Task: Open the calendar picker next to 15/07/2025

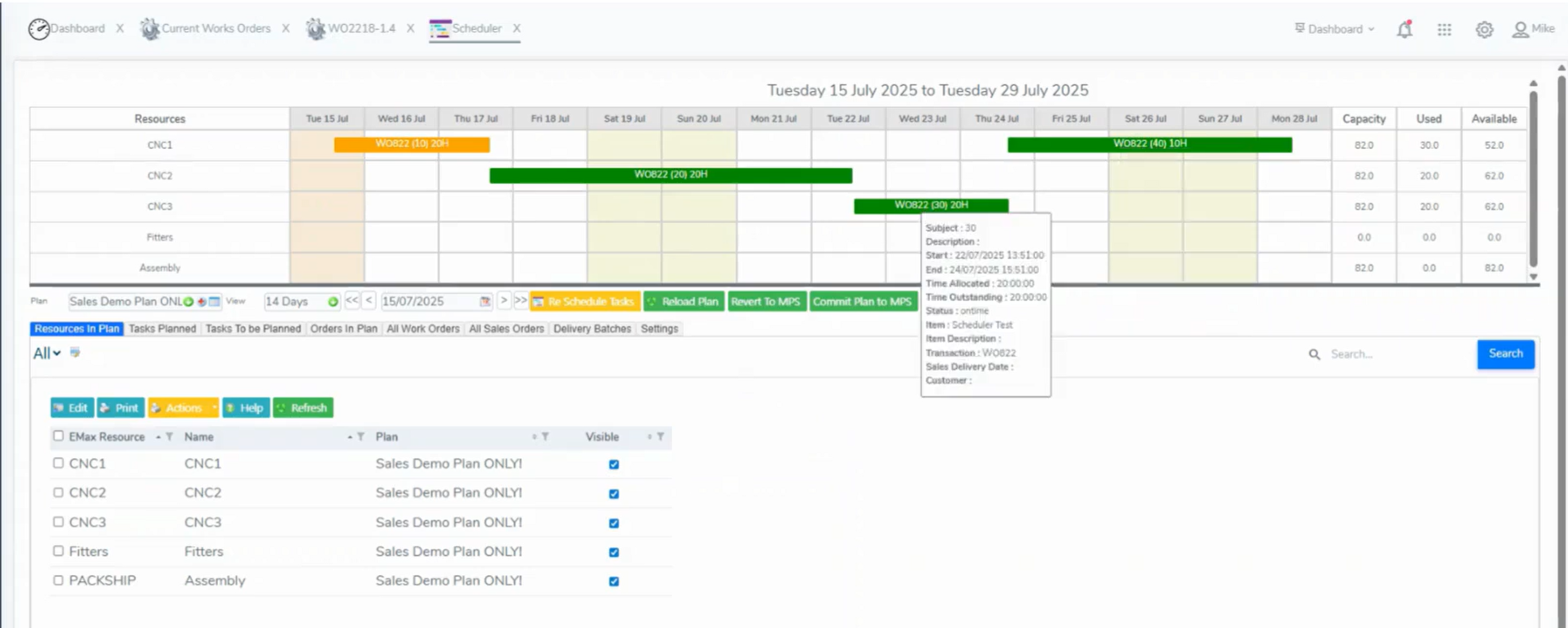Action: tap(485, 301)
